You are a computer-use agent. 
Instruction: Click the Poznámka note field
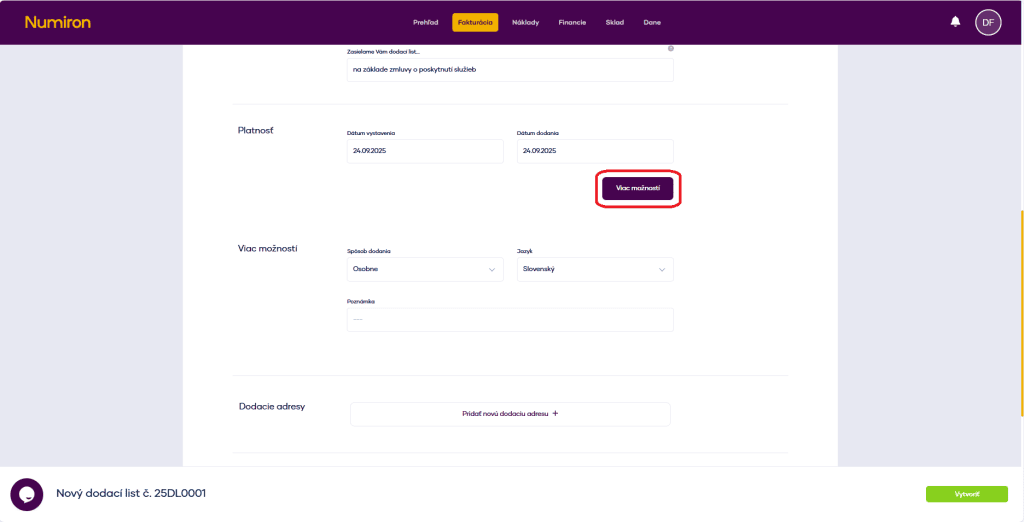coord(509,319)
